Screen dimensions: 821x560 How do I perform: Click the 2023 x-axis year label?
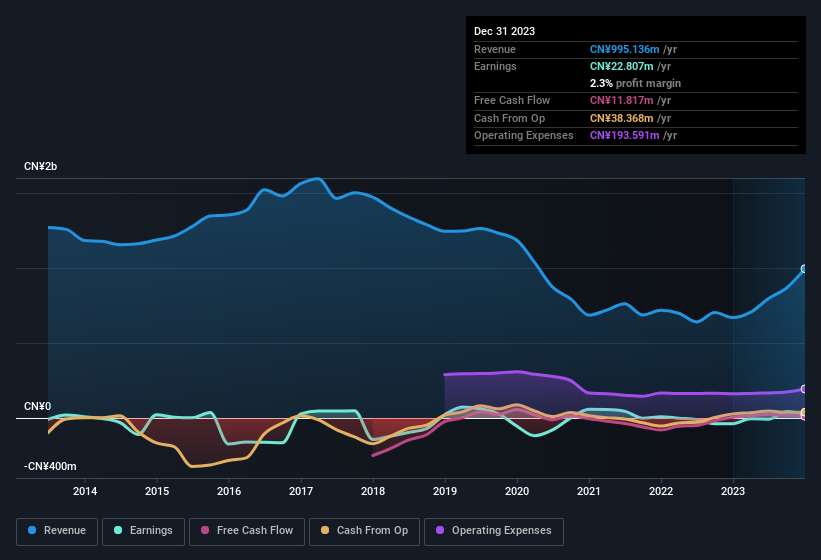pos(733,491)
